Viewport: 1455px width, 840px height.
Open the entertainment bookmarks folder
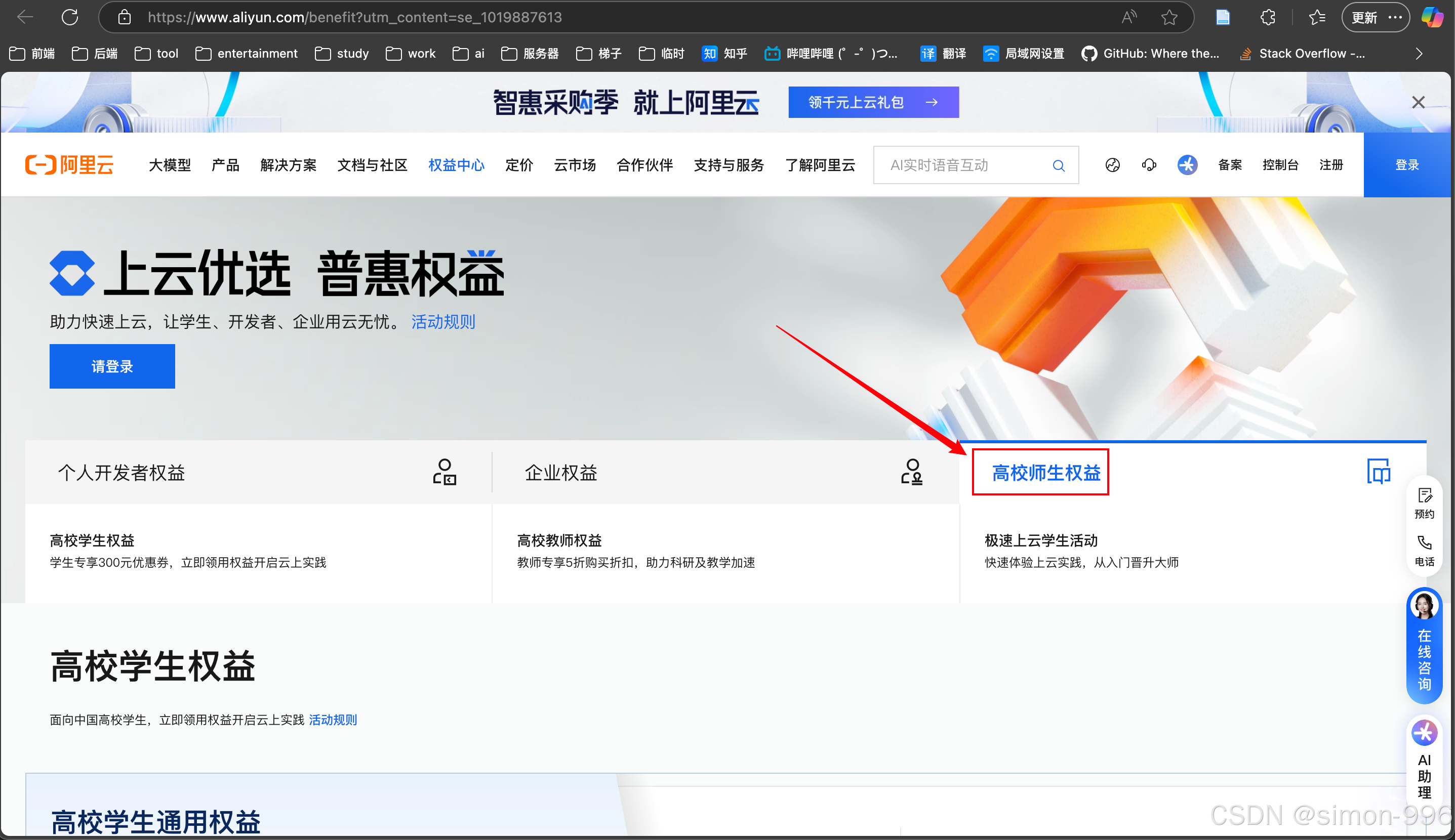(x=247, y=54)
